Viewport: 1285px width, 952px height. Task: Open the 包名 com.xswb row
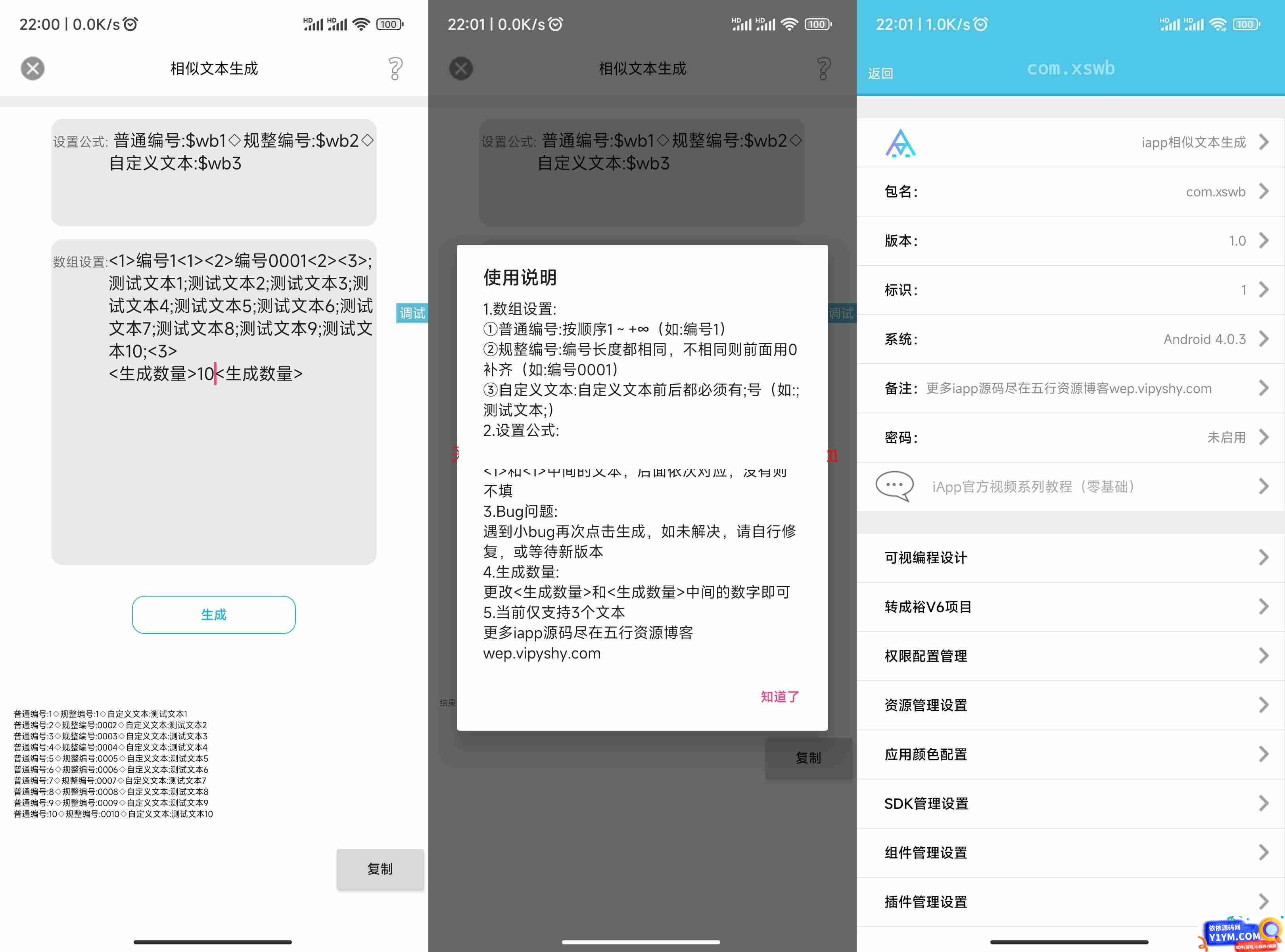1071,192
